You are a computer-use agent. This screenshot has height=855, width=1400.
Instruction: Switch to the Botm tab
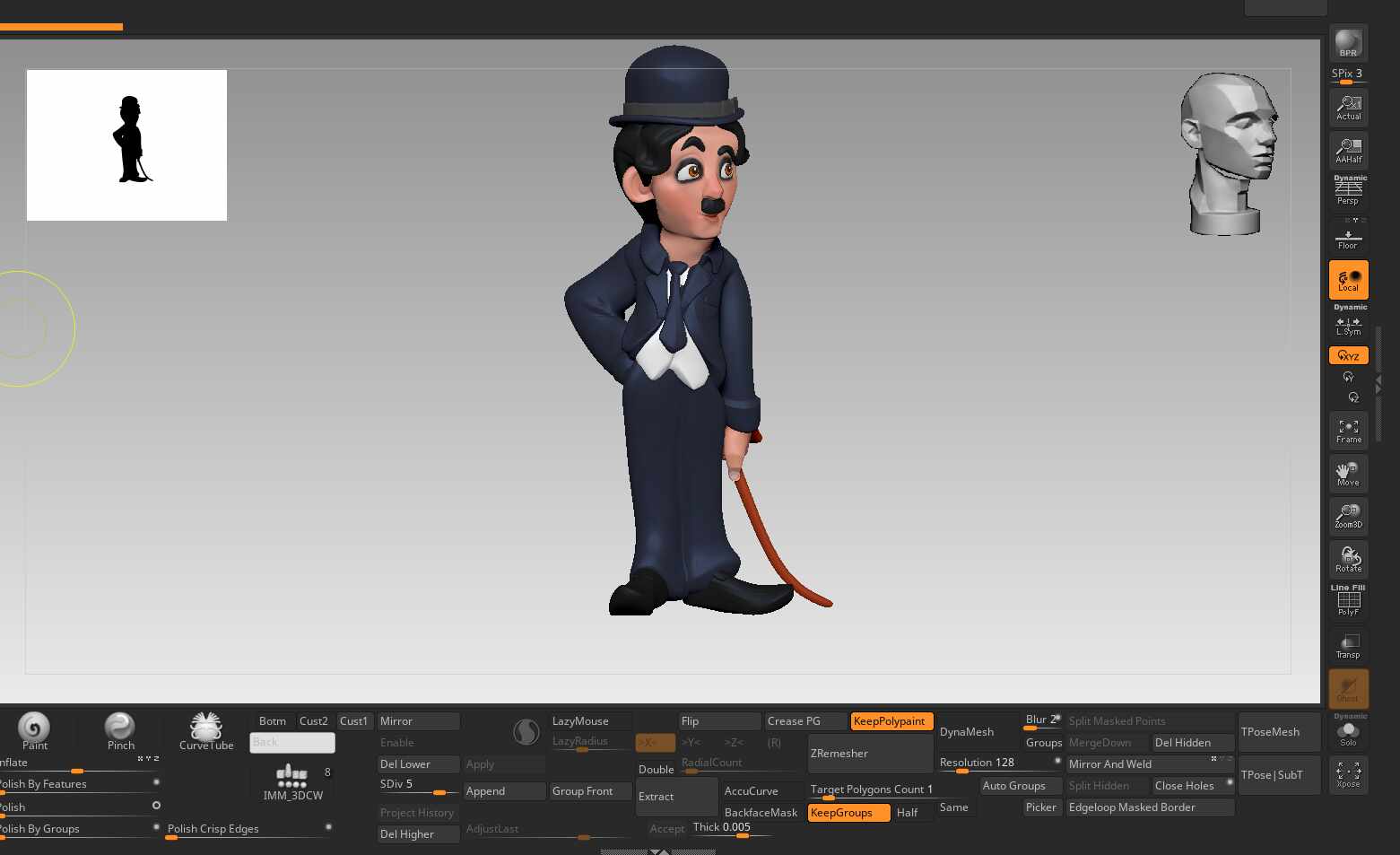[x=272, y=721]
